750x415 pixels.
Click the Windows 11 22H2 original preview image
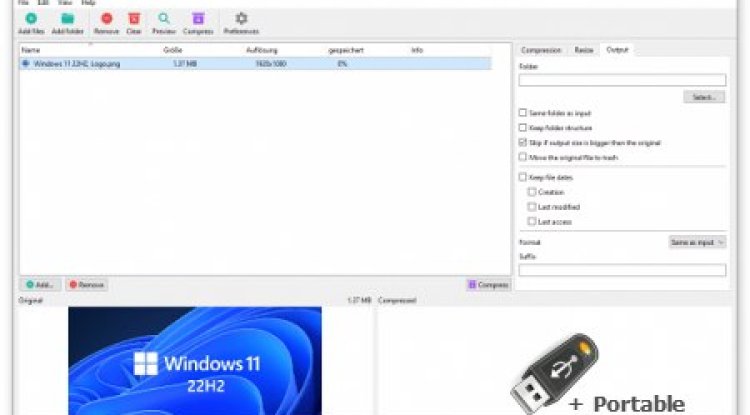coord(195,361)
